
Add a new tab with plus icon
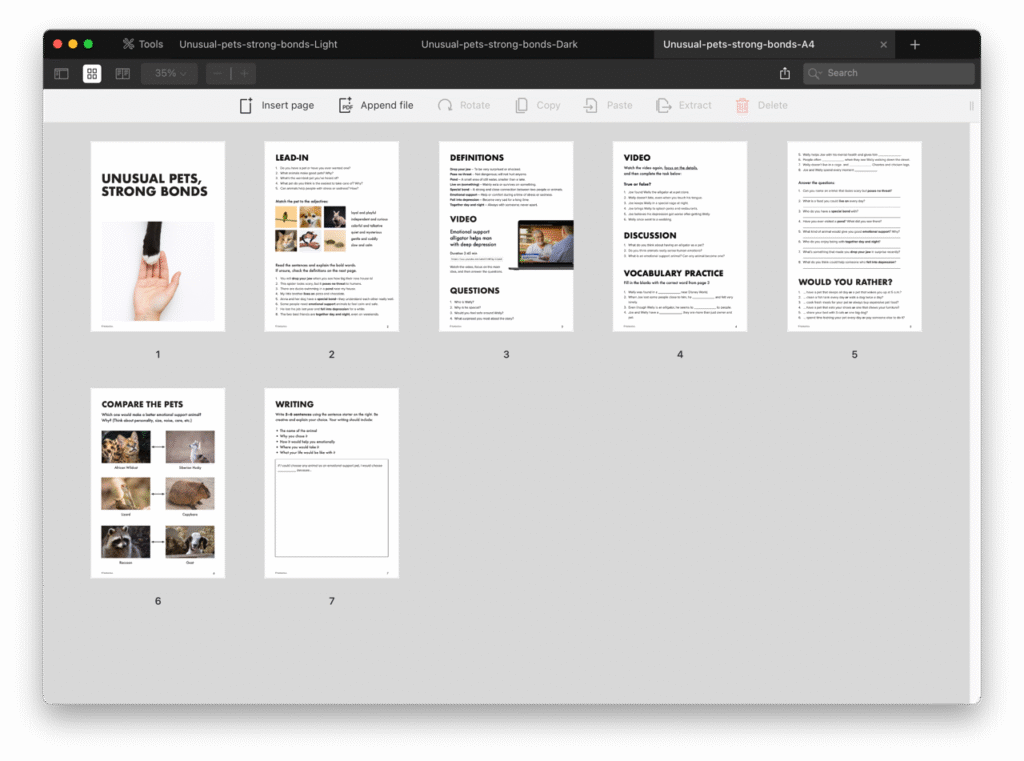click(x=915, y=45)
